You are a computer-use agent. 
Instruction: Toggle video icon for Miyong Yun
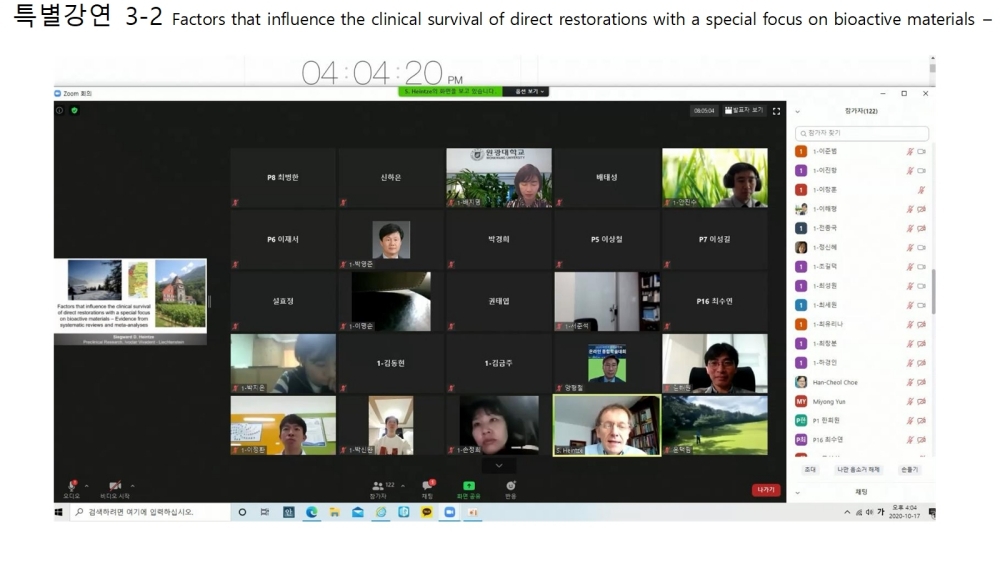[x=921, y=401]
